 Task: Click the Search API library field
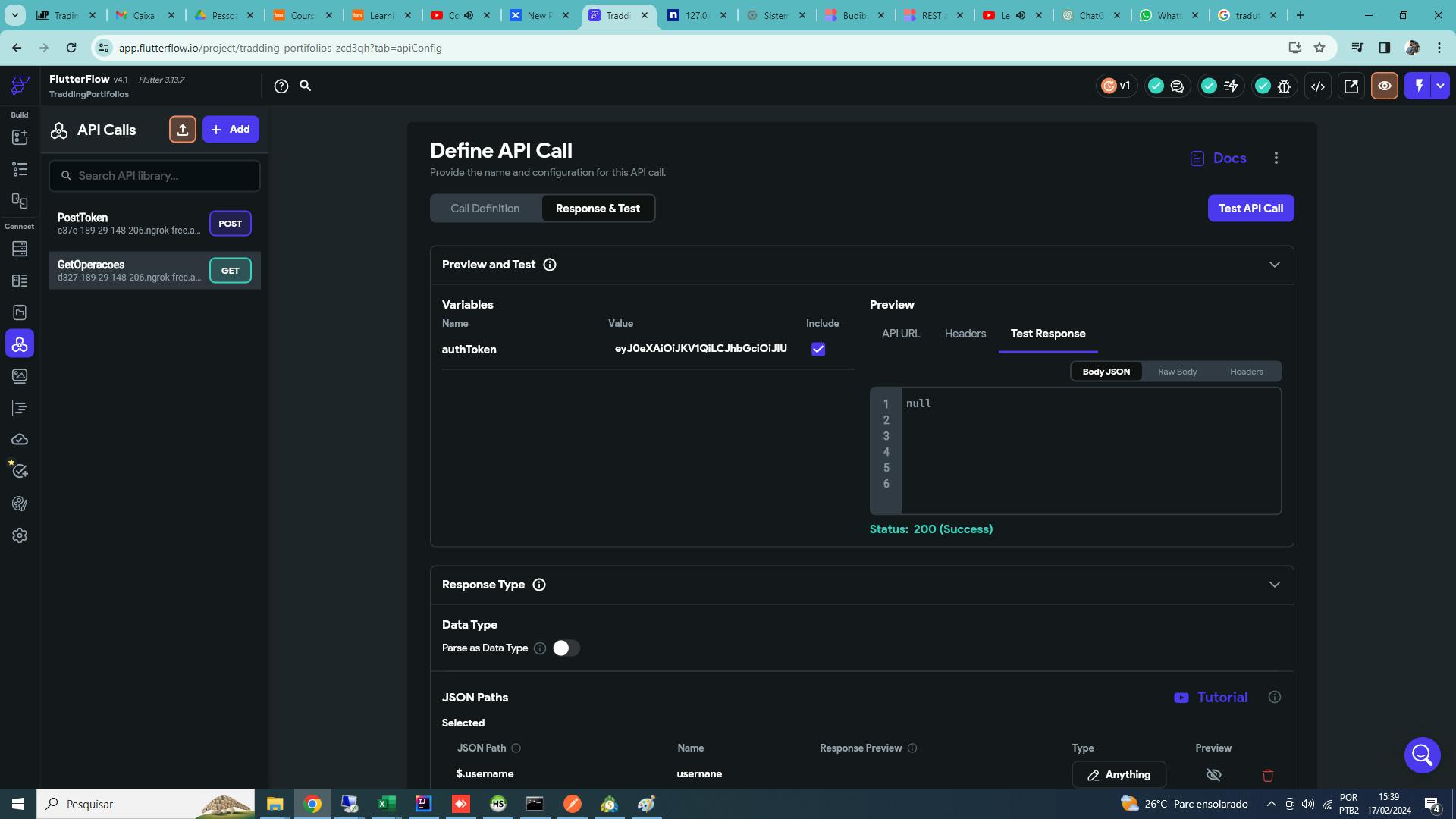(155, 176)
